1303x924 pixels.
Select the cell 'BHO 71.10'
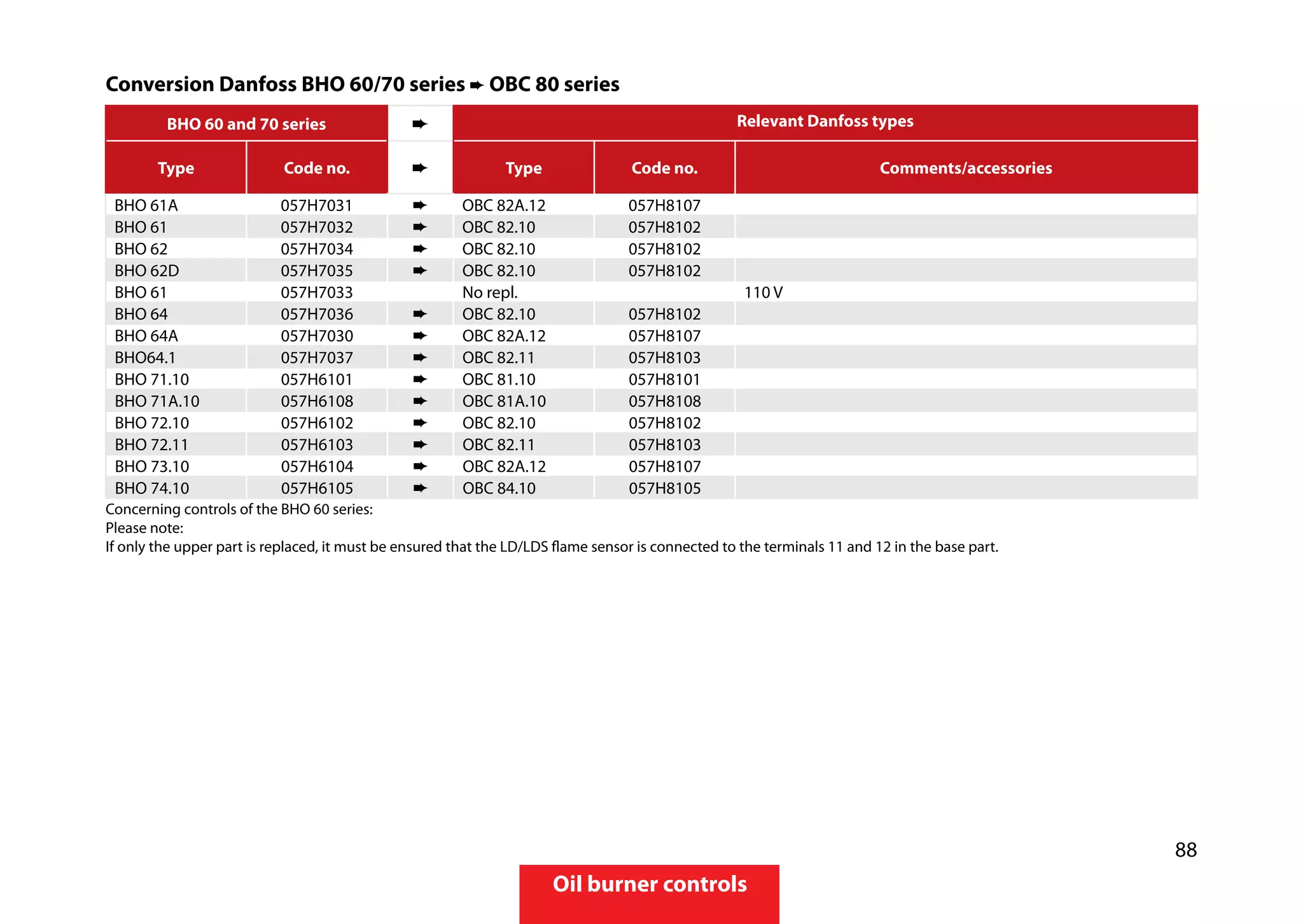[152, 380]
